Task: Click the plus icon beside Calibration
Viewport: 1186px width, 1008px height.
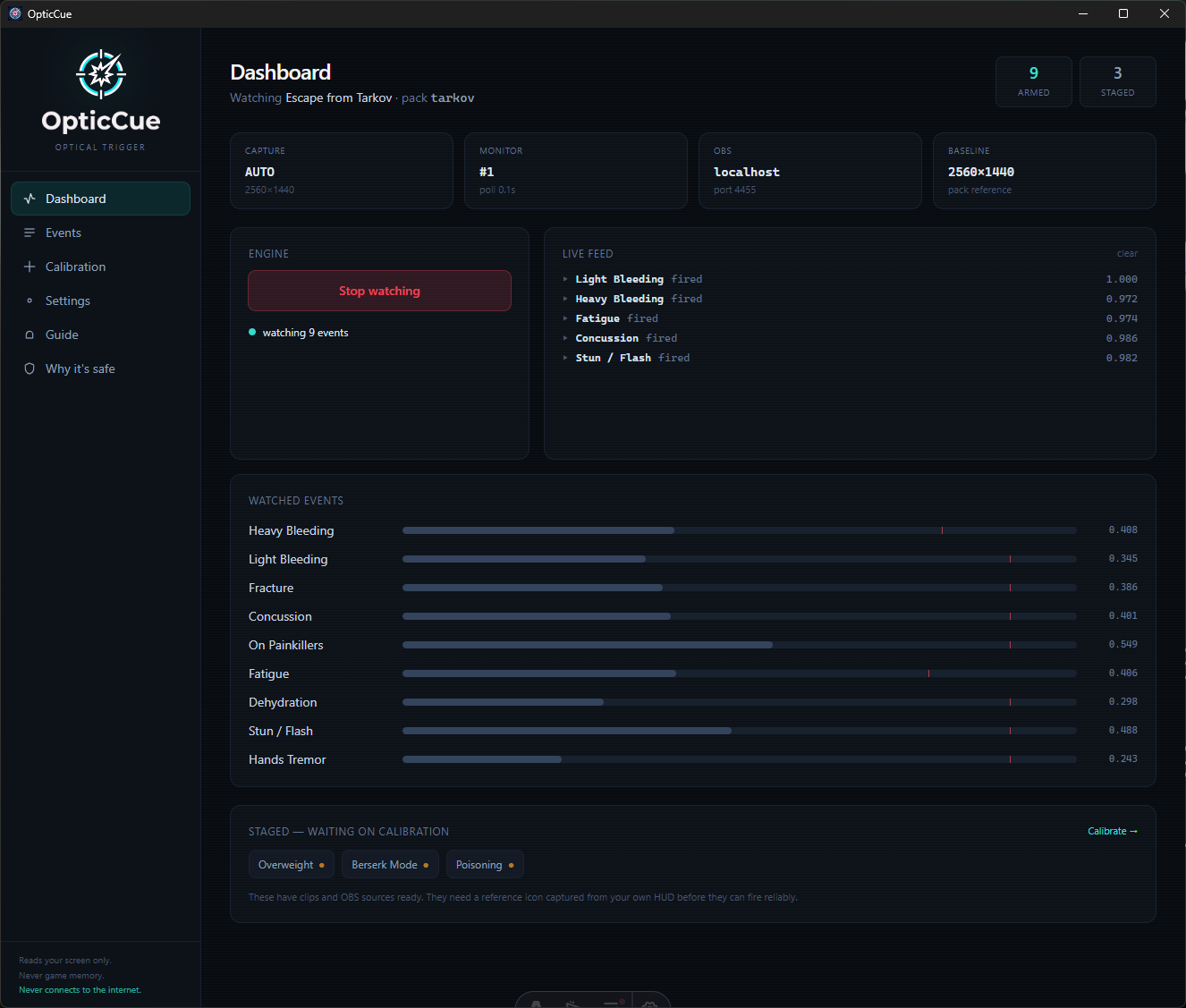Action: coord(30,267)
